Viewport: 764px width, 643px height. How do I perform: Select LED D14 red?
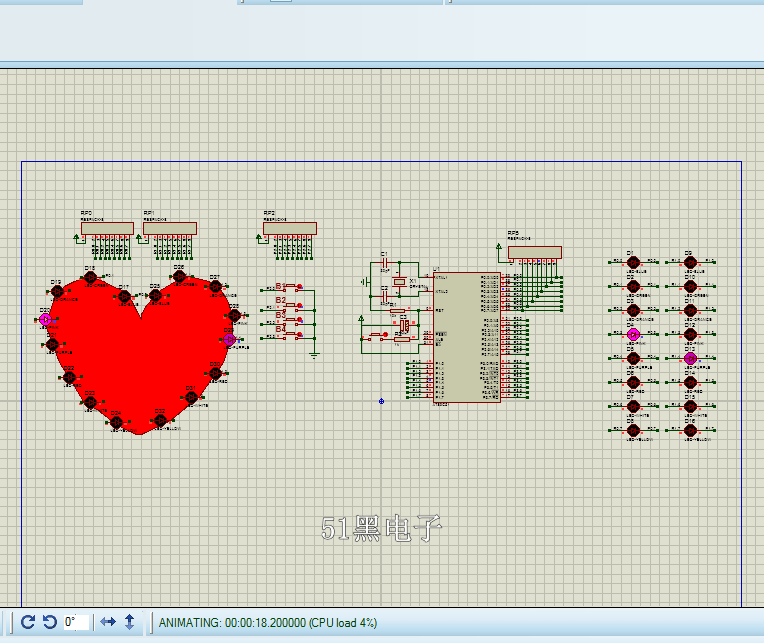click(690, 382)
